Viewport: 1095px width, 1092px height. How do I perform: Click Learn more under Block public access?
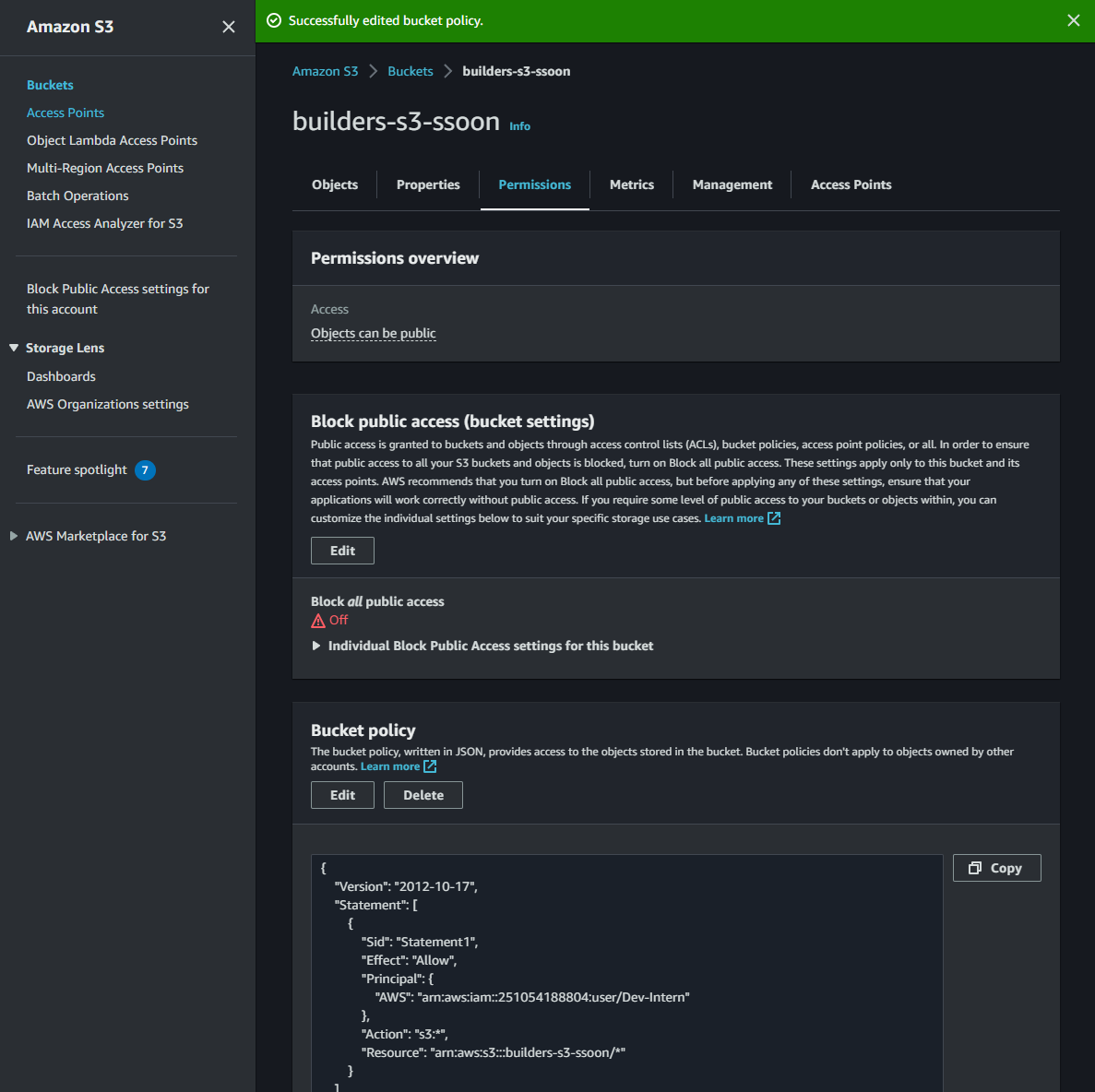(733, 518)
